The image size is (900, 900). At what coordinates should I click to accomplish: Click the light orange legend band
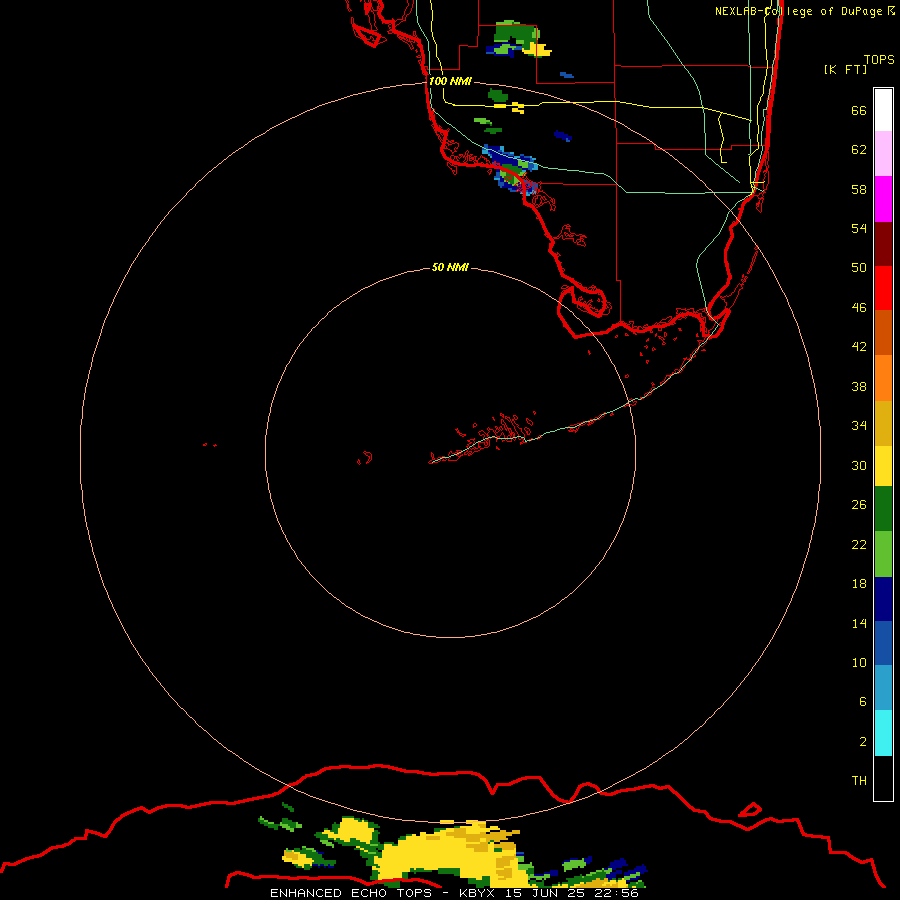point(883,378)
